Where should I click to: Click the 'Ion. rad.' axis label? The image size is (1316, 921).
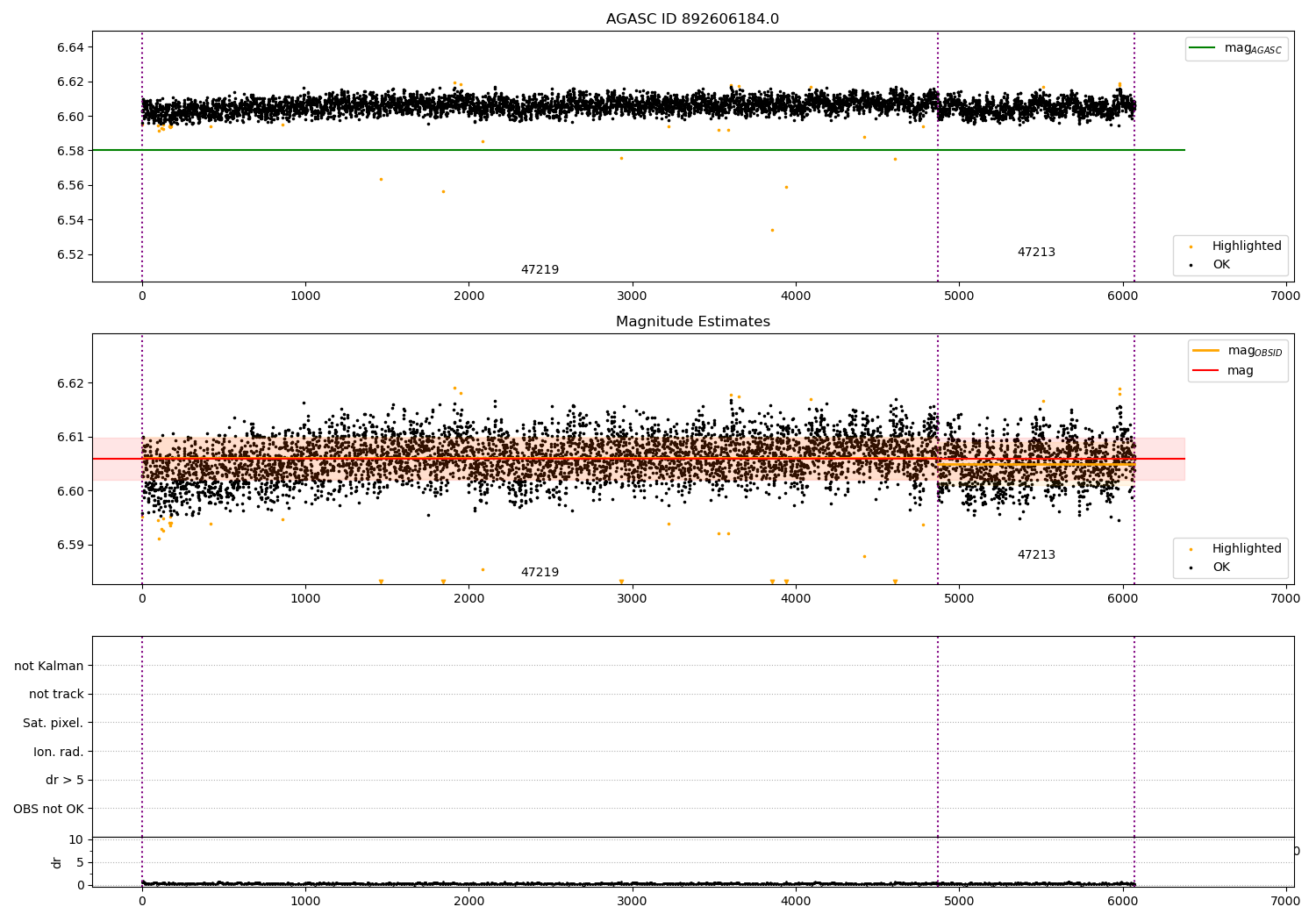(x=58, y=752)
